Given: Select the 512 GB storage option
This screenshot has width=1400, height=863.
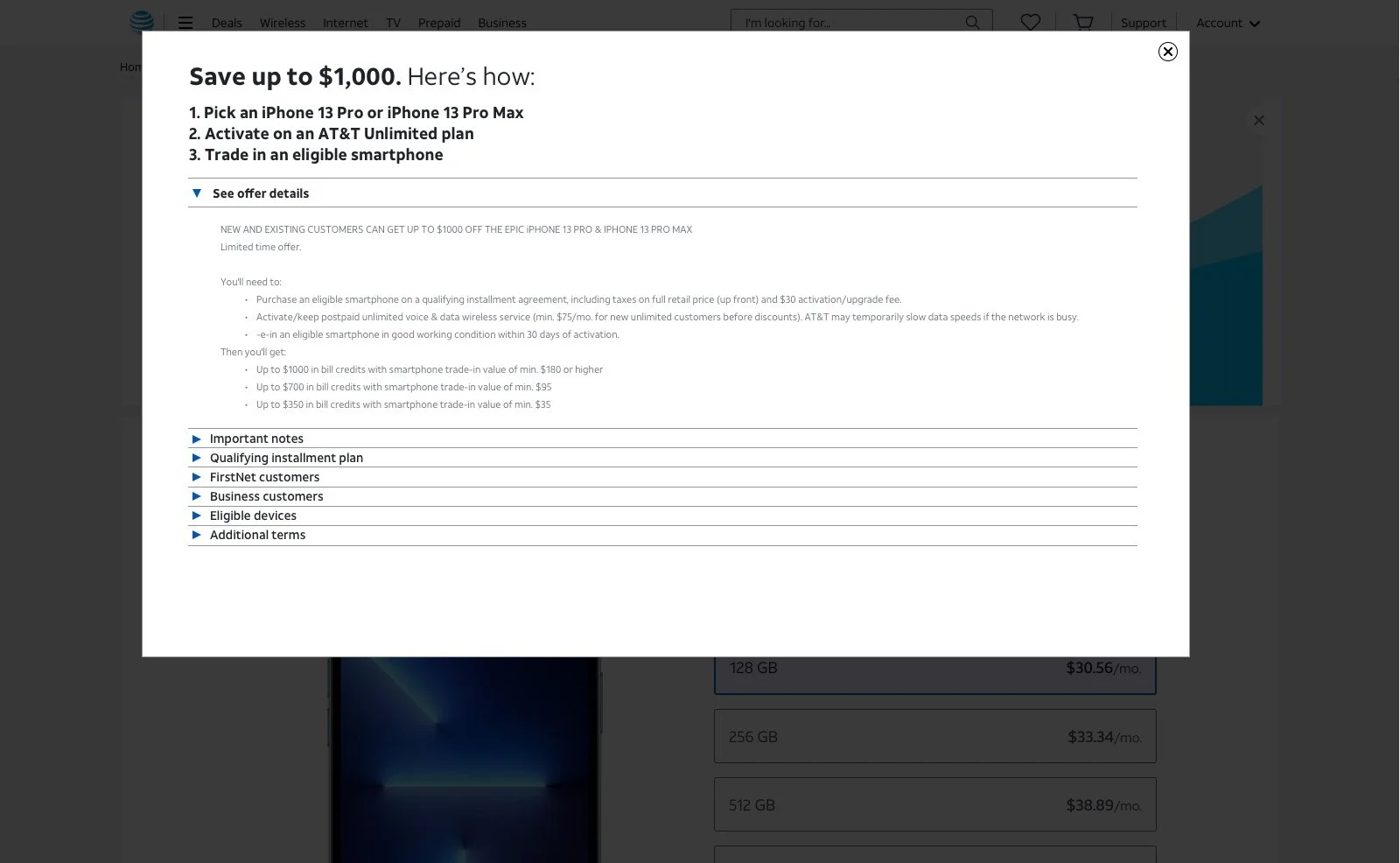Looking at the screenshot, I should click(934, 804).
